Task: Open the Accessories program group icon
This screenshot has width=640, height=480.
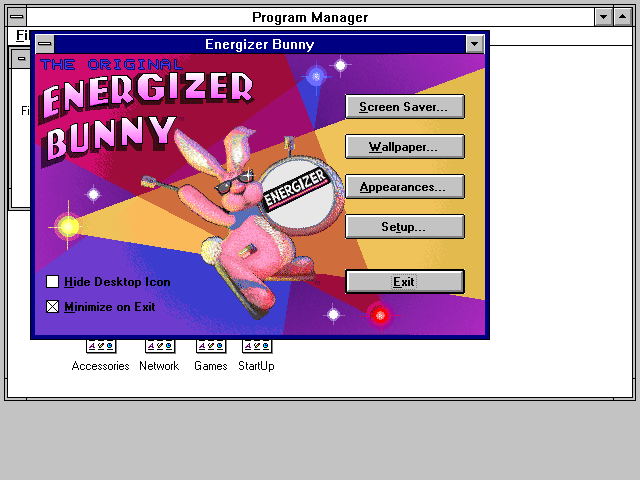Action: tap(101, 346)
